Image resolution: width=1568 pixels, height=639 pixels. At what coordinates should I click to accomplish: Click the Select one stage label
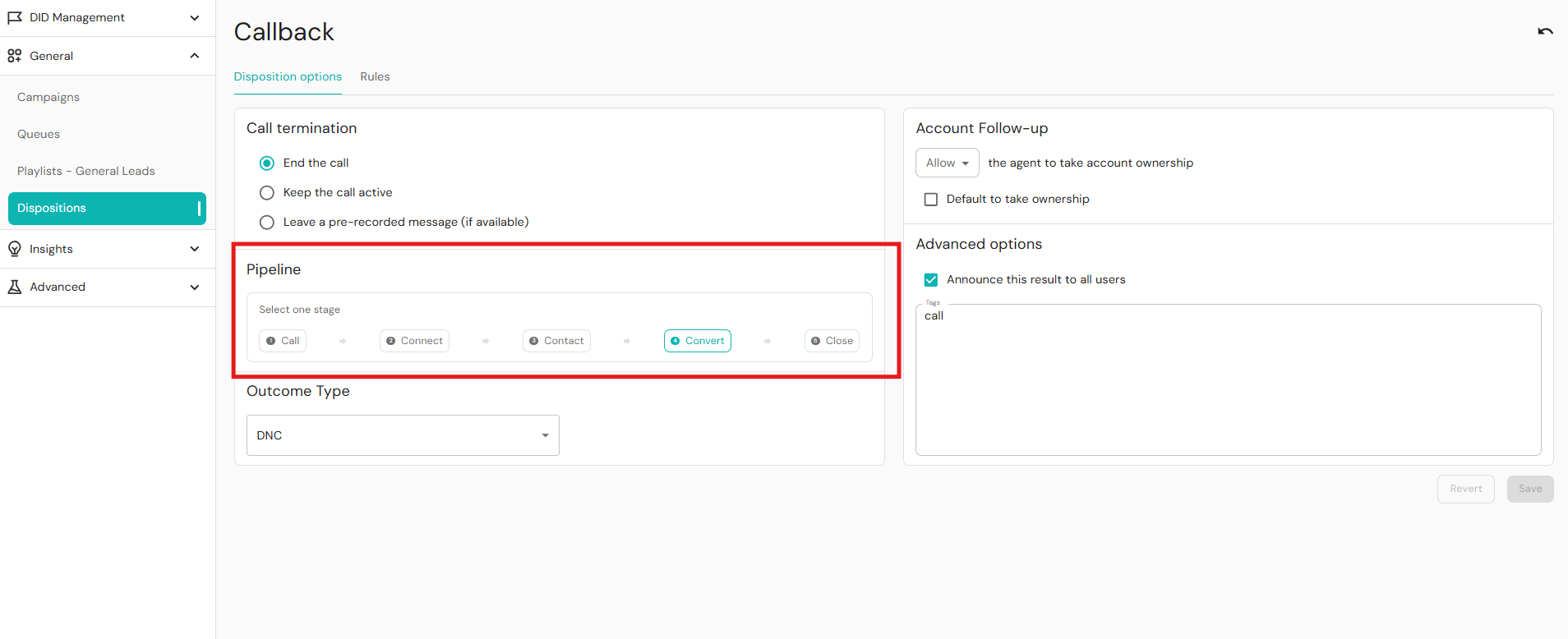pos(300,310)
